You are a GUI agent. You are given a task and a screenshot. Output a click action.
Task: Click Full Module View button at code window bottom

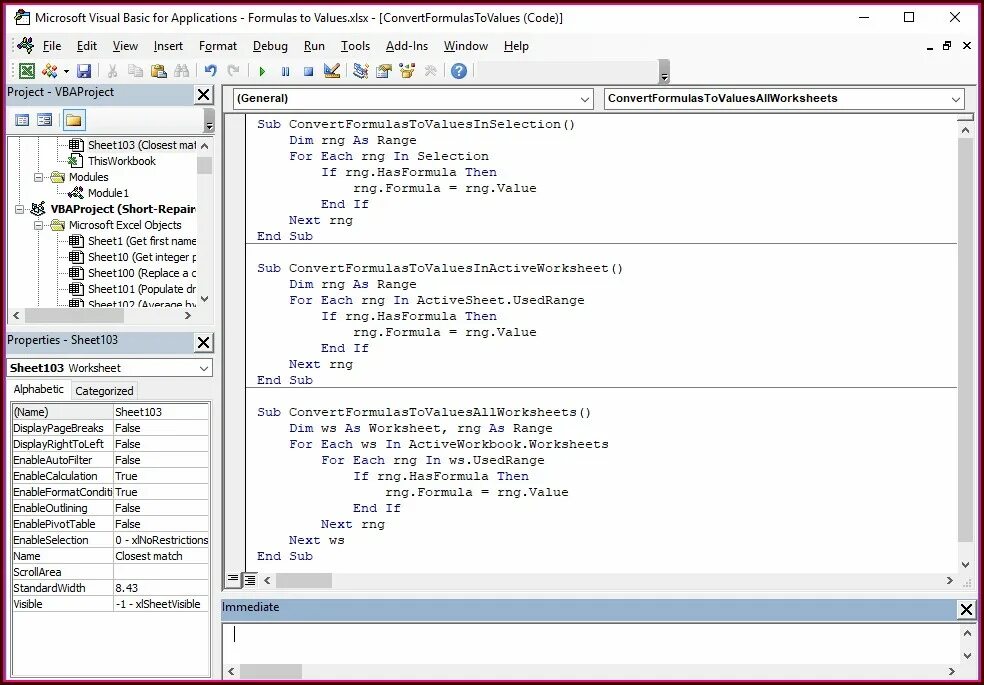pos(250,580)
